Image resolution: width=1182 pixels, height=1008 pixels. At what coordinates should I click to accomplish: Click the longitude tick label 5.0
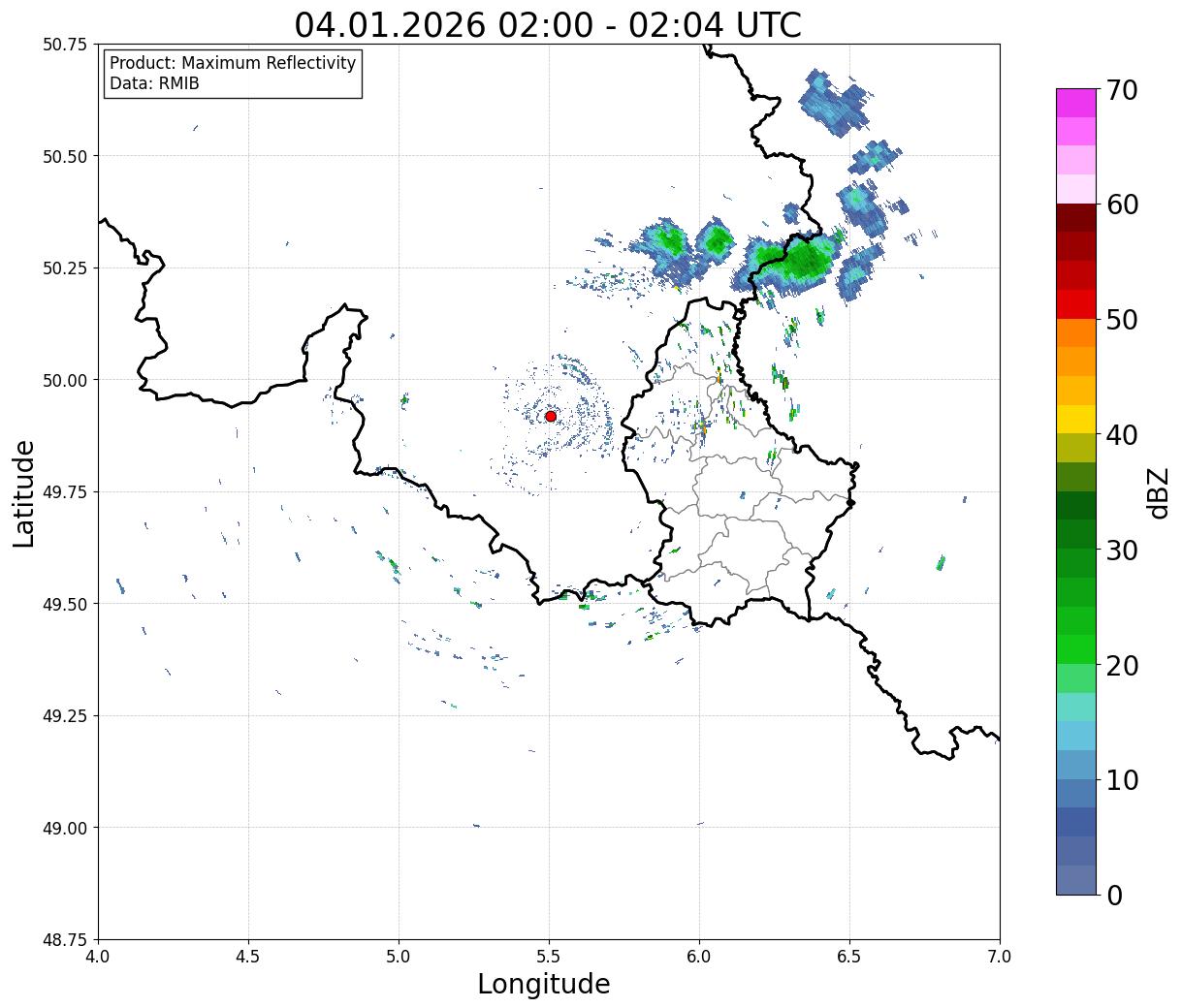coord(399,956)
